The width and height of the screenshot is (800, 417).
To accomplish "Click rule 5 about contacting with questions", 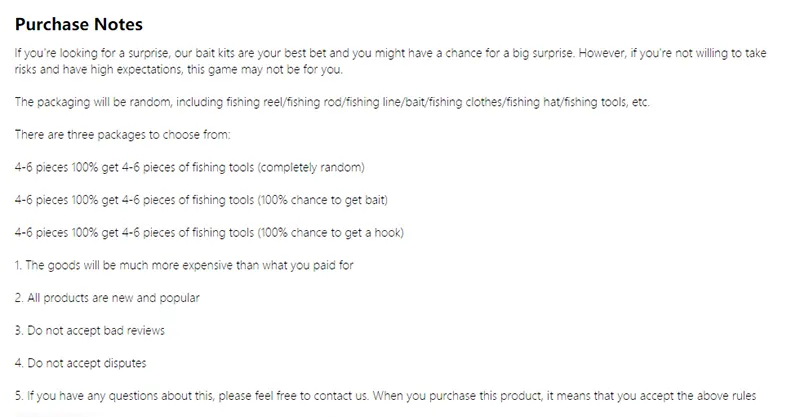I will [x=391, y=395].
